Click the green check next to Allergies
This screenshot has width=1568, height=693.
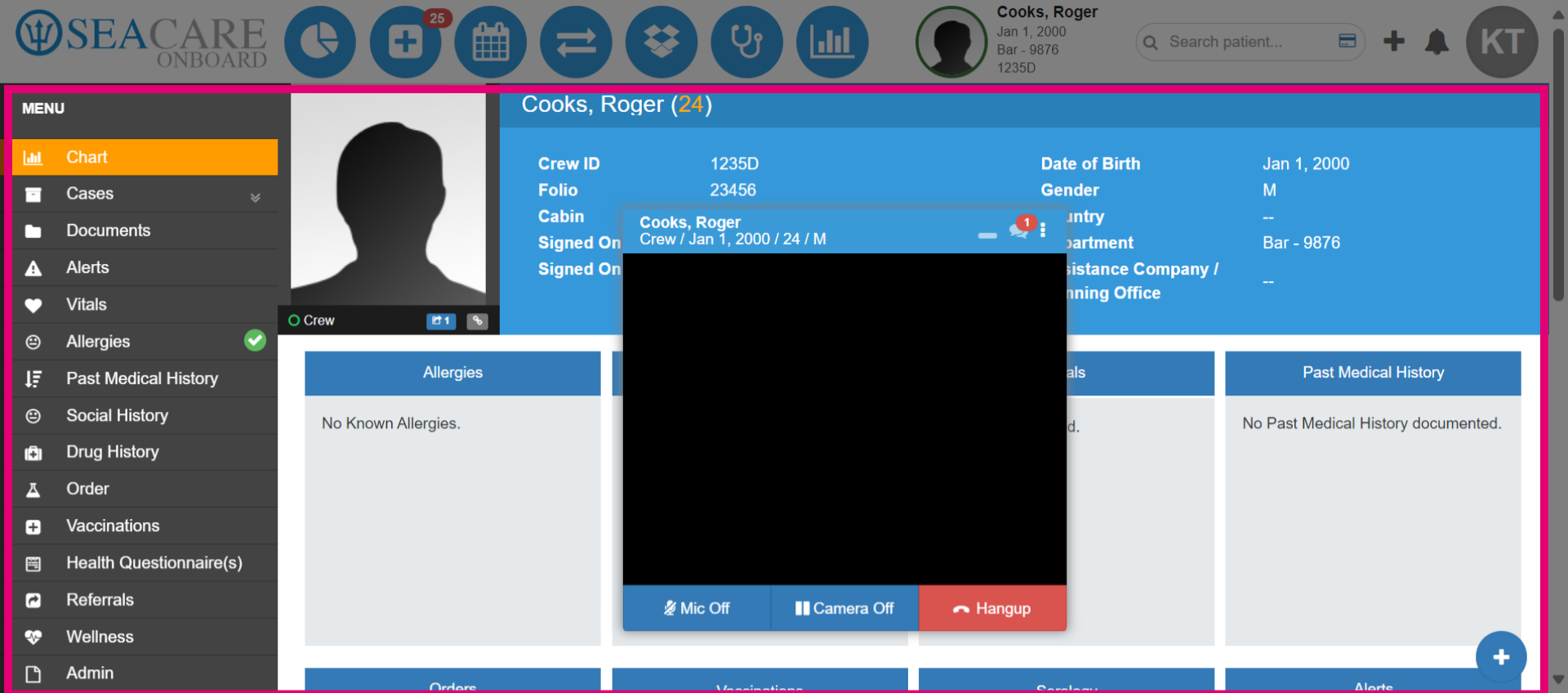pyautogui.click(x=255, y=340)
